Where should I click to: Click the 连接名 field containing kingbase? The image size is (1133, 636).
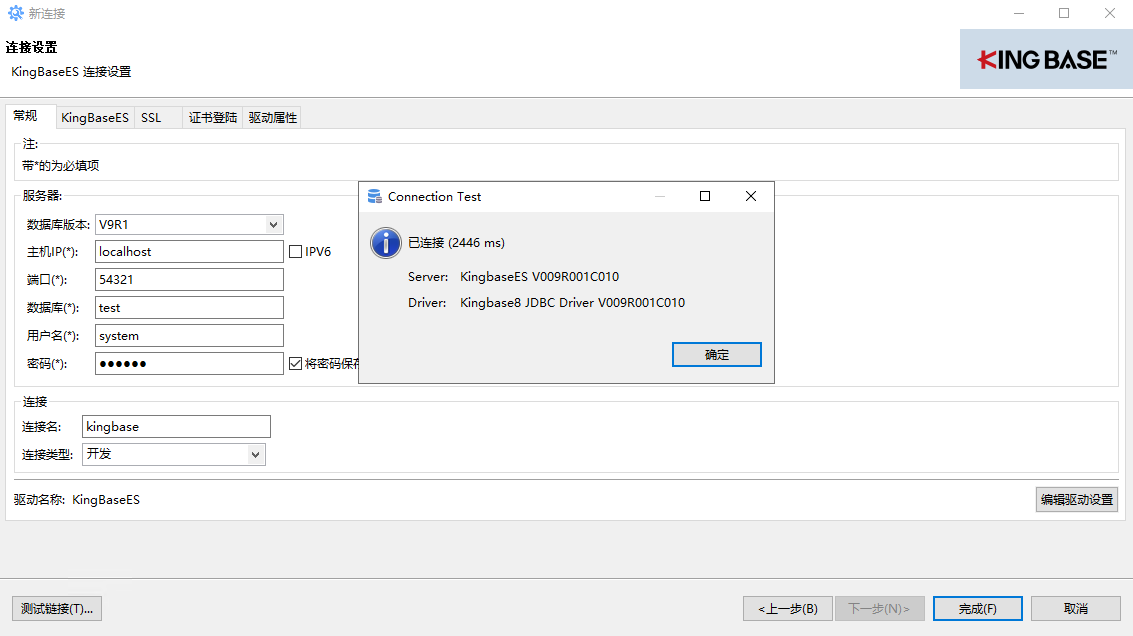pyautogui.click(x=176, y=426)
